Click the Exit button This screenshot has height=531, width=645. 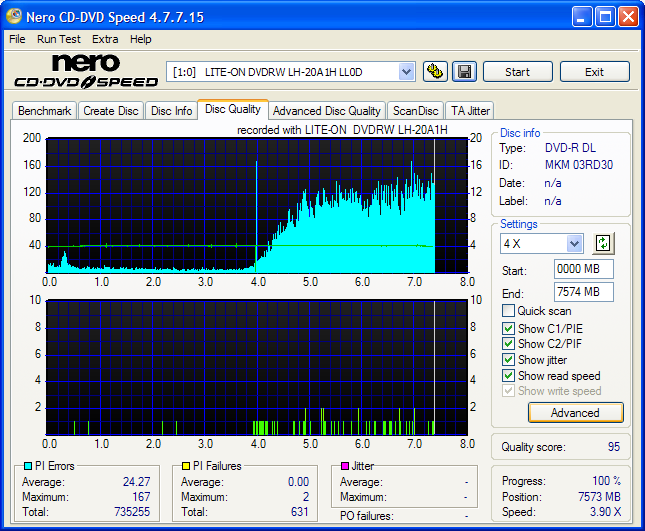[594, 72]
